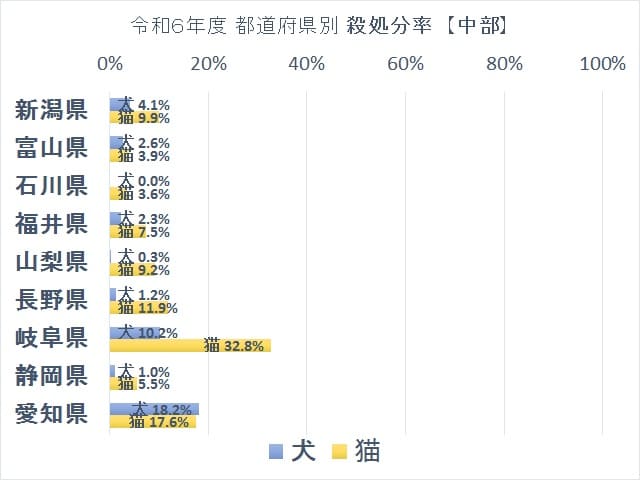
Task: Click the blue 犬 legend swatch
Action: (x=277, y=451)
